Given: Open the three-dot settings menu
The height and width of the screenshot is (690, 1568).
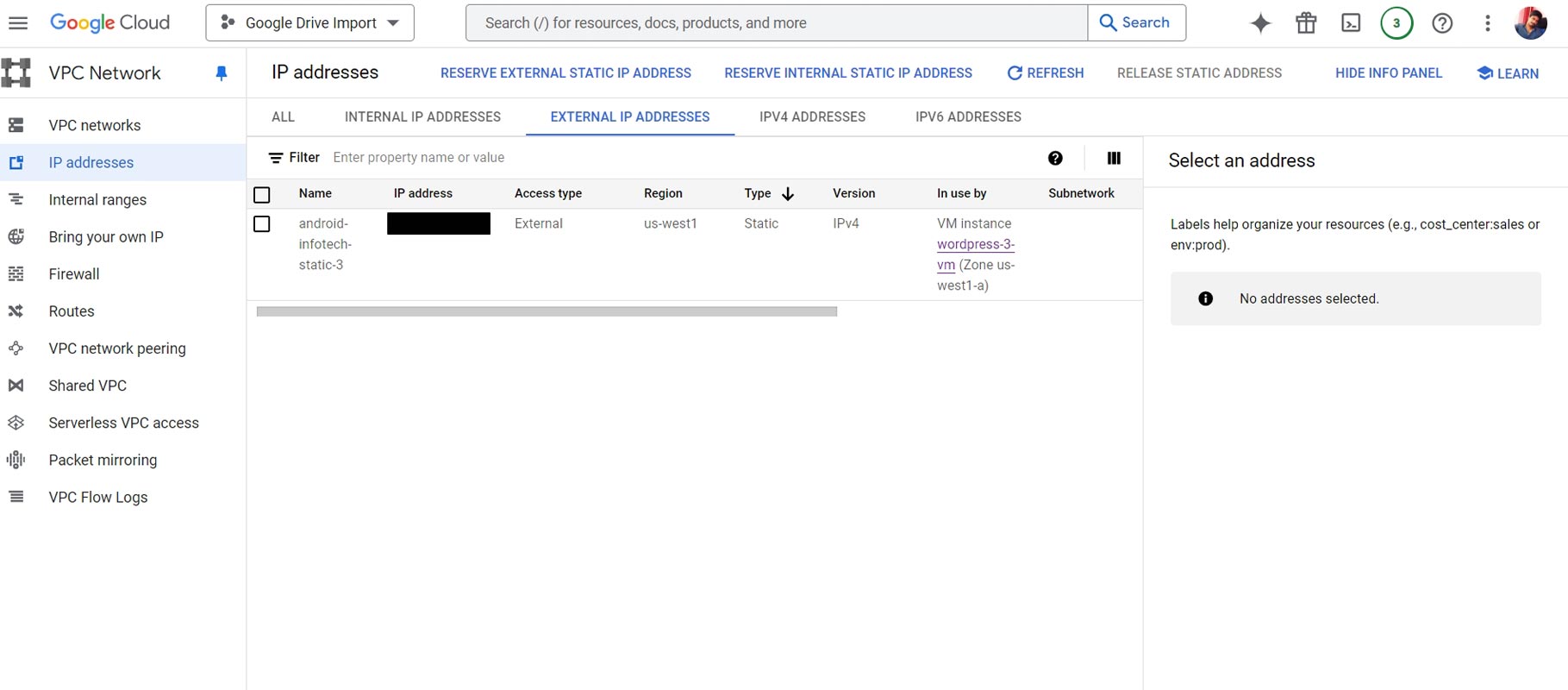Looking at the screenshot, I should (1487, 23).
